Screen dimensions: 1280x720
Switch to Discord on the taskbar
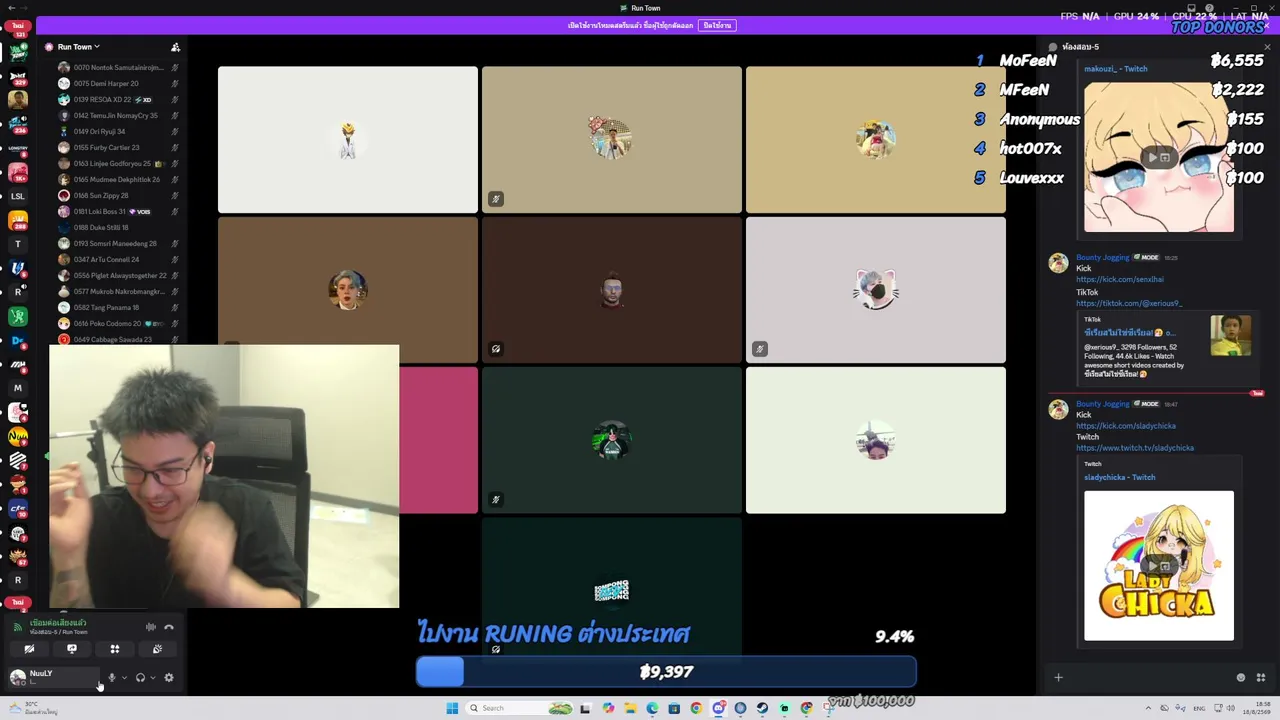(718, 708)
